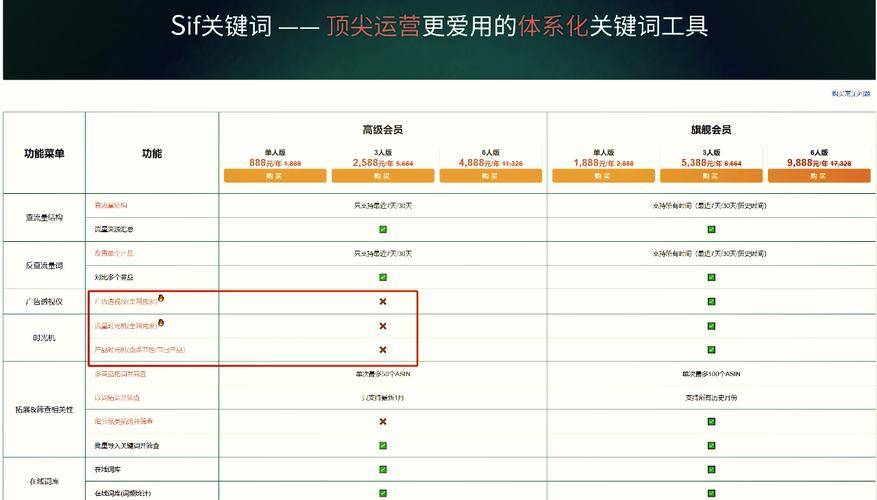
Task: Select the 功能菜单 header cell
Action: (x=44, y=153)
